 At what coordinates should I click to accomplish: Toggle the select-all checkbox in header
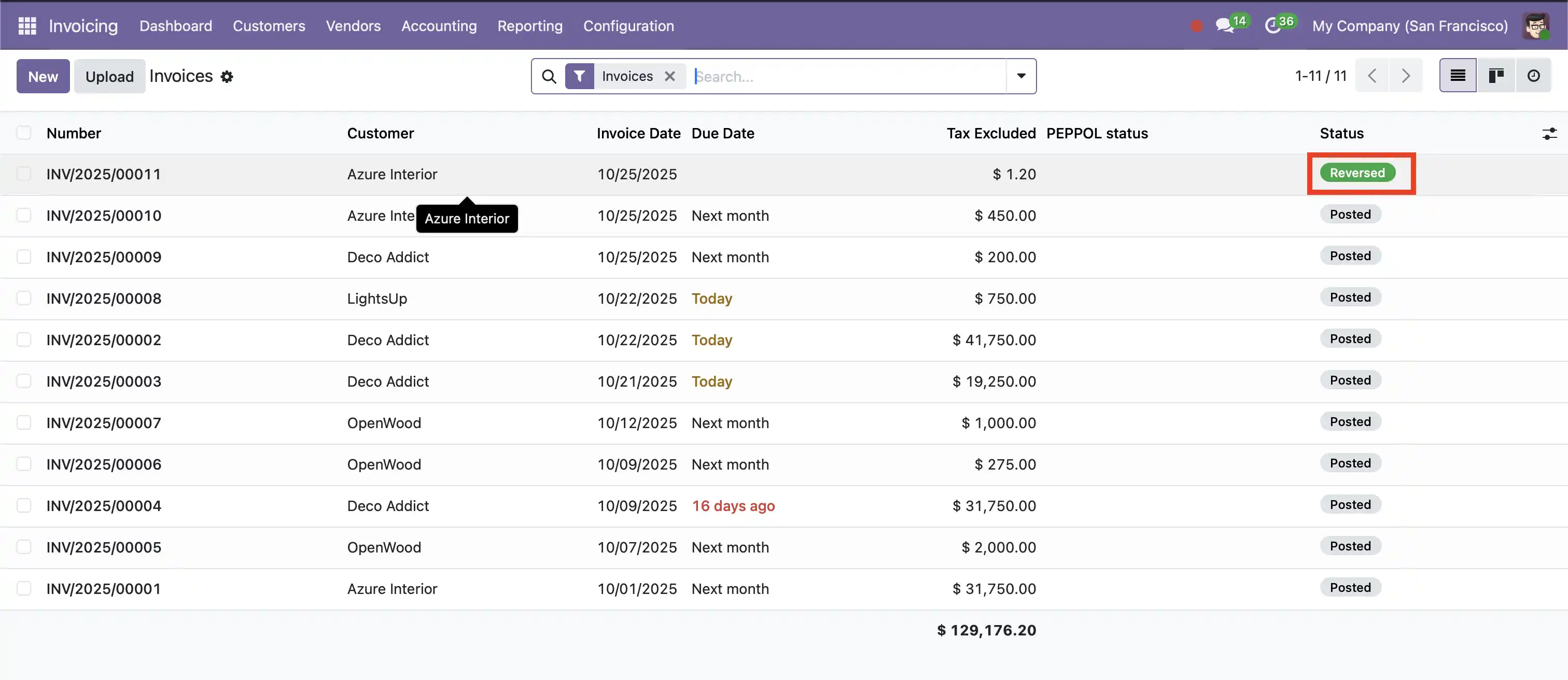tap(24, 133)
